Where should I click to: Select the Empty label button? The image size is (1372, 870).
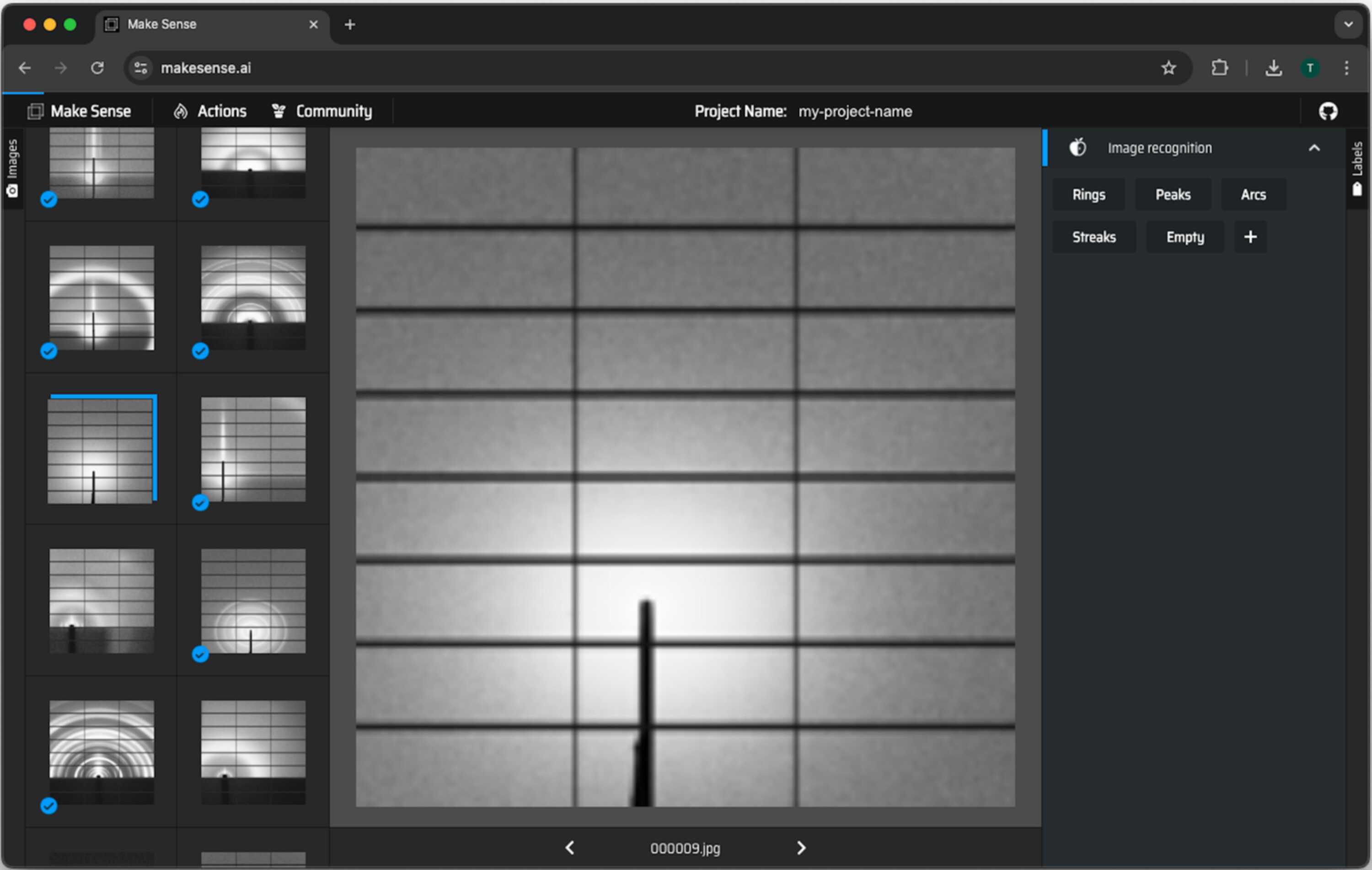tap(1185, 237)
